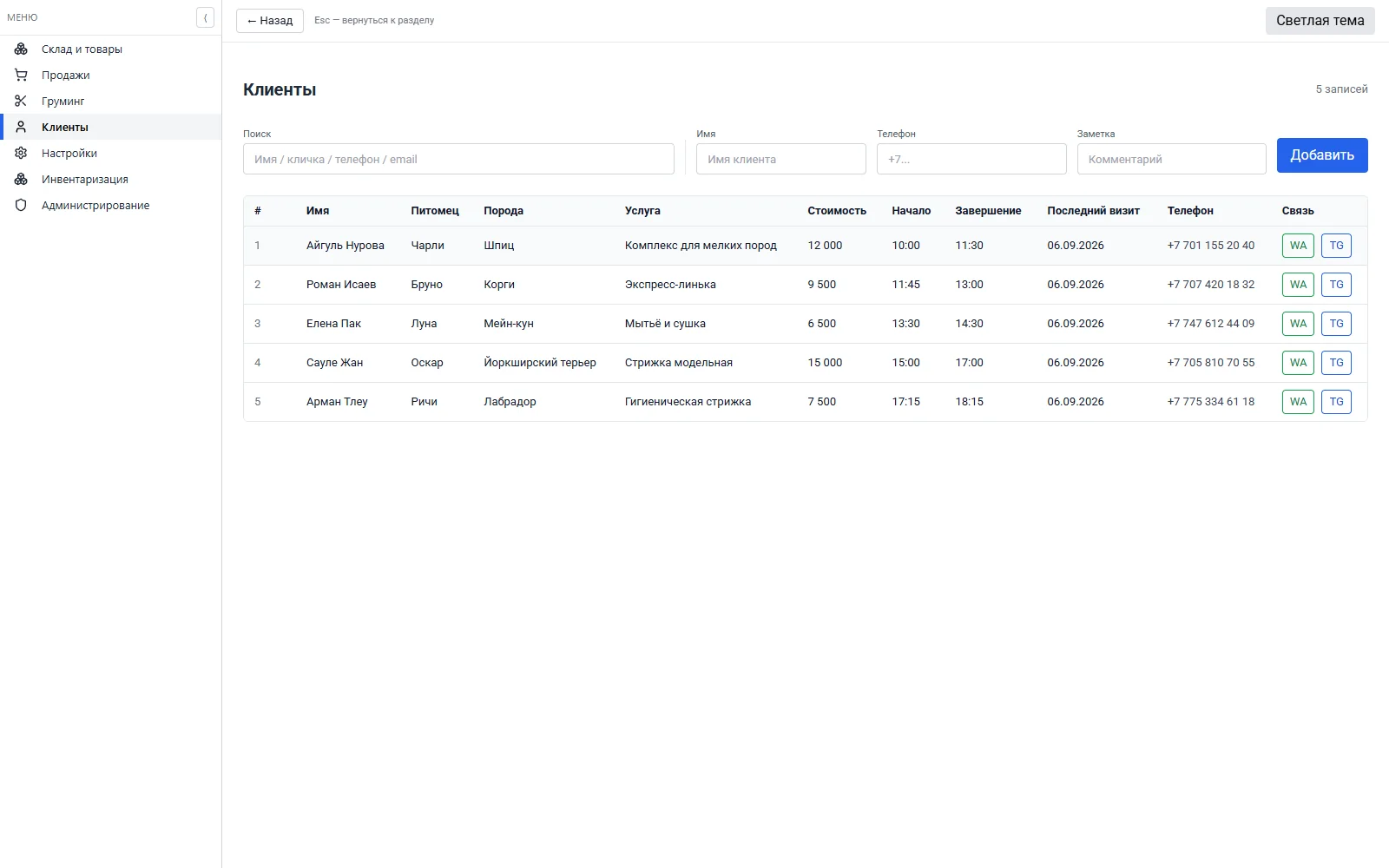Click the gear icon beside Настройки
Viewport: 1389px width, 868px height.
pos(21,153)
